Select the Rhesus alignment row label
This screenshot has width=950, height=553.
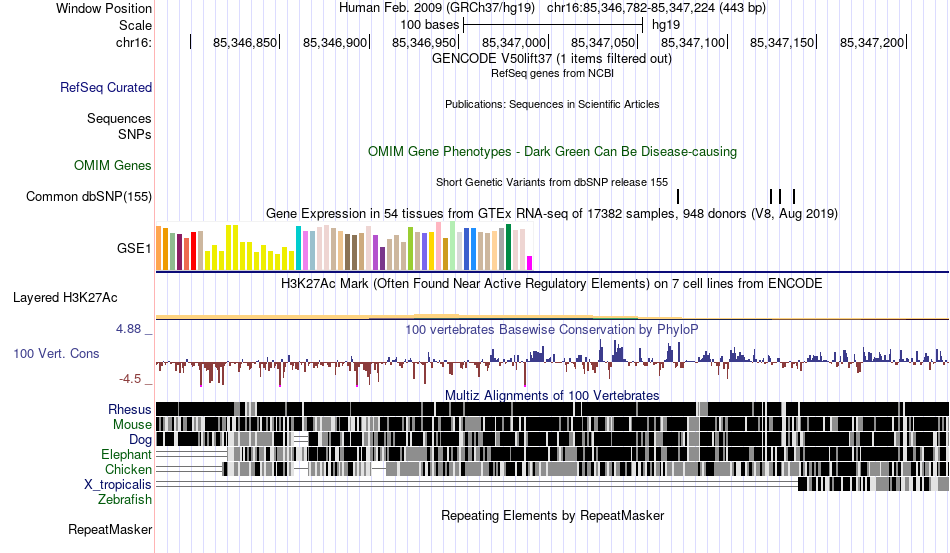click(x=130, y=409)
